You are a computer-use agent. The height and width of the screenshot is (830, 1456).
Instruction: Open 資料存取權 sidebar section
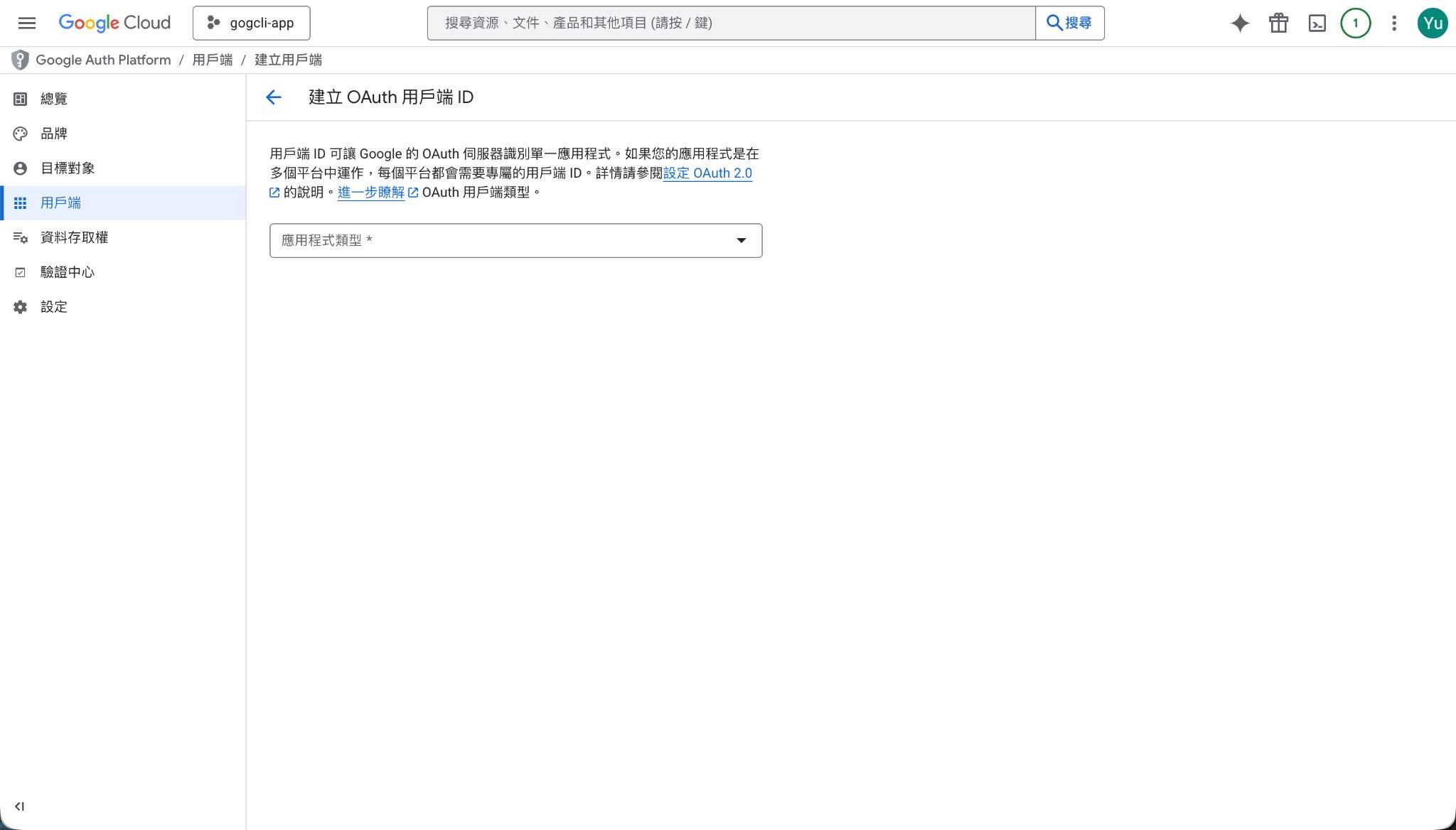74,237
